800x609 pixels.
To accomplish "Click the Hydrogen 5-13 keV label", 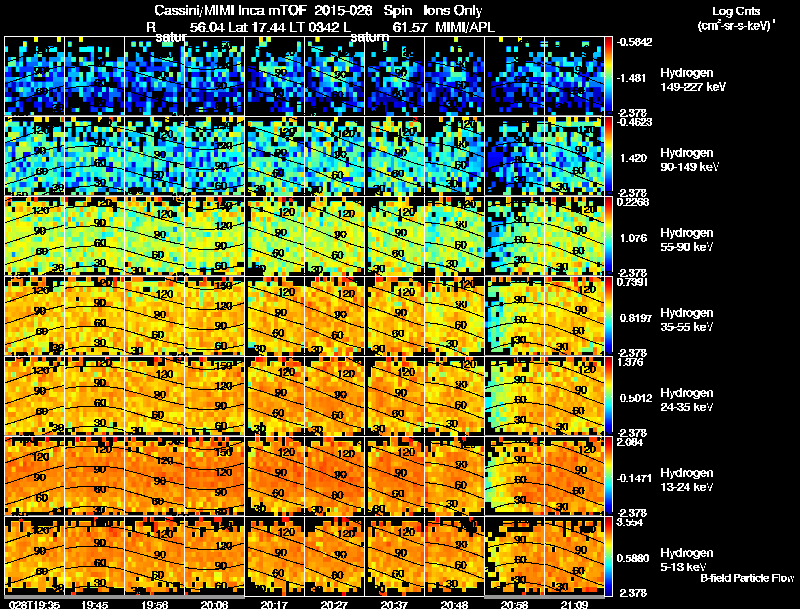I will (686, 560).
